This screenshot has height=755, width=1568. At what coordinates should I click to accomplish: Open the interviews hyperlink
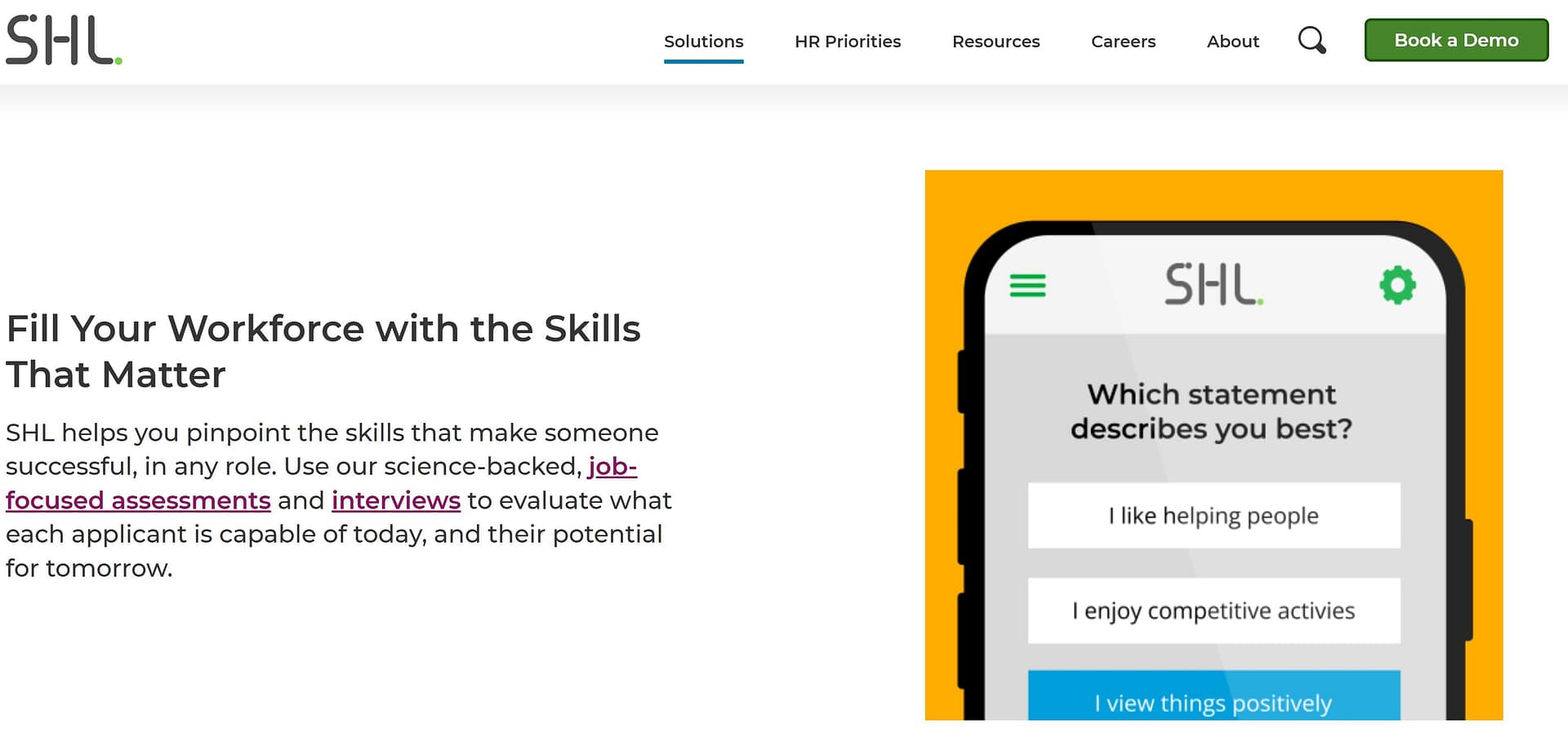396,500
